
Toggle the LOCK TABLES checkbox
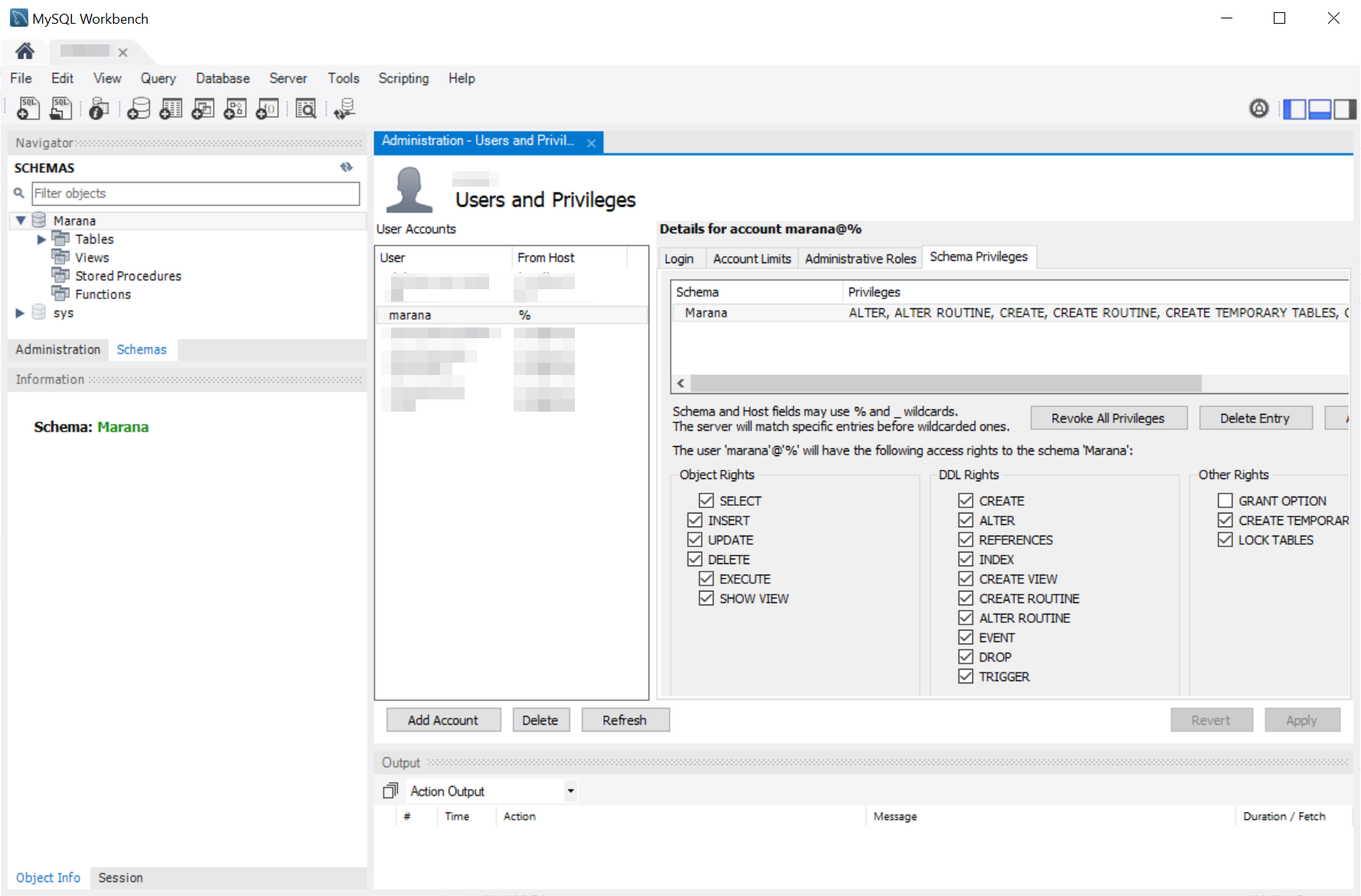click(x=1225, y=539)
